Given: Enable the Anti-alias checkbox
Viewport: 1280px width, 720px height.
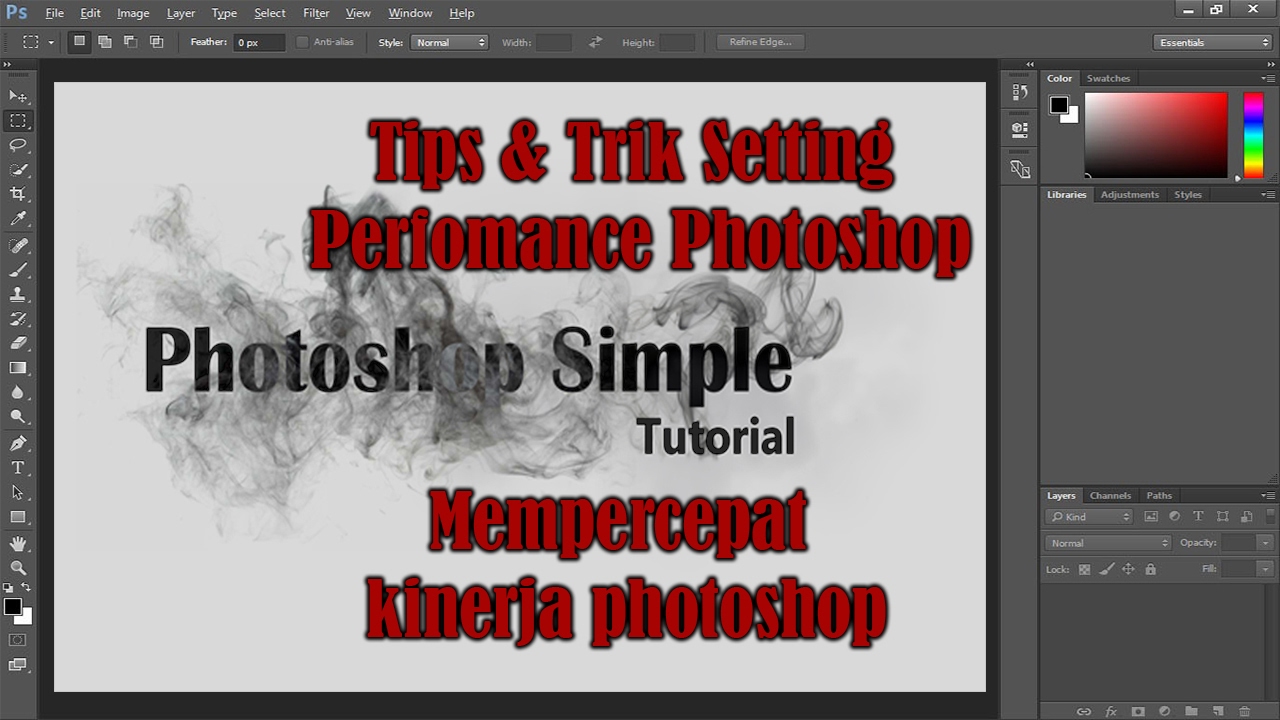Looking at the screenshot, I should click(303, 42).
